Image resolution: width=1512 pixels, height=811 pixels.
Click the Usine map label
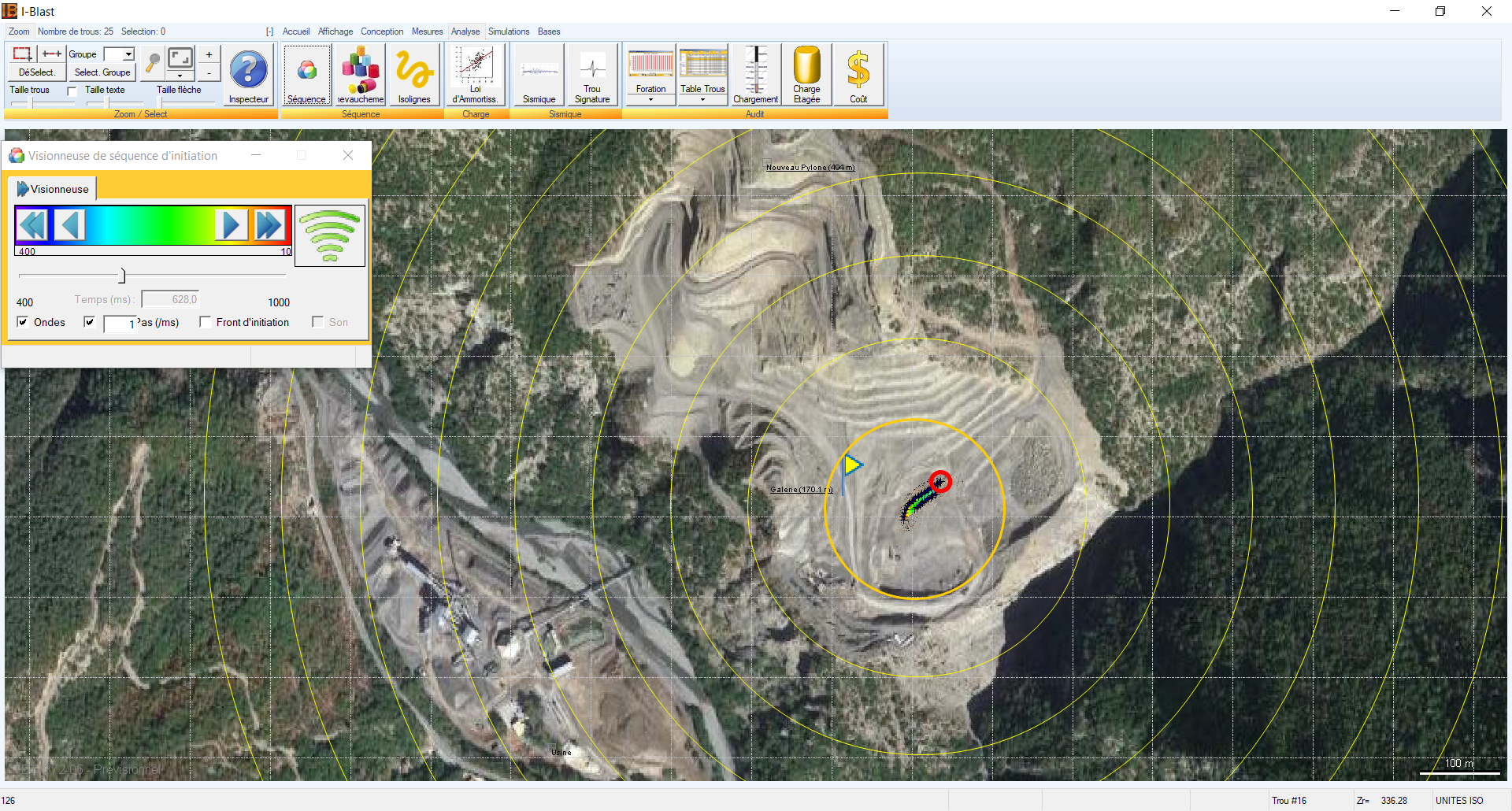point(561,752)
